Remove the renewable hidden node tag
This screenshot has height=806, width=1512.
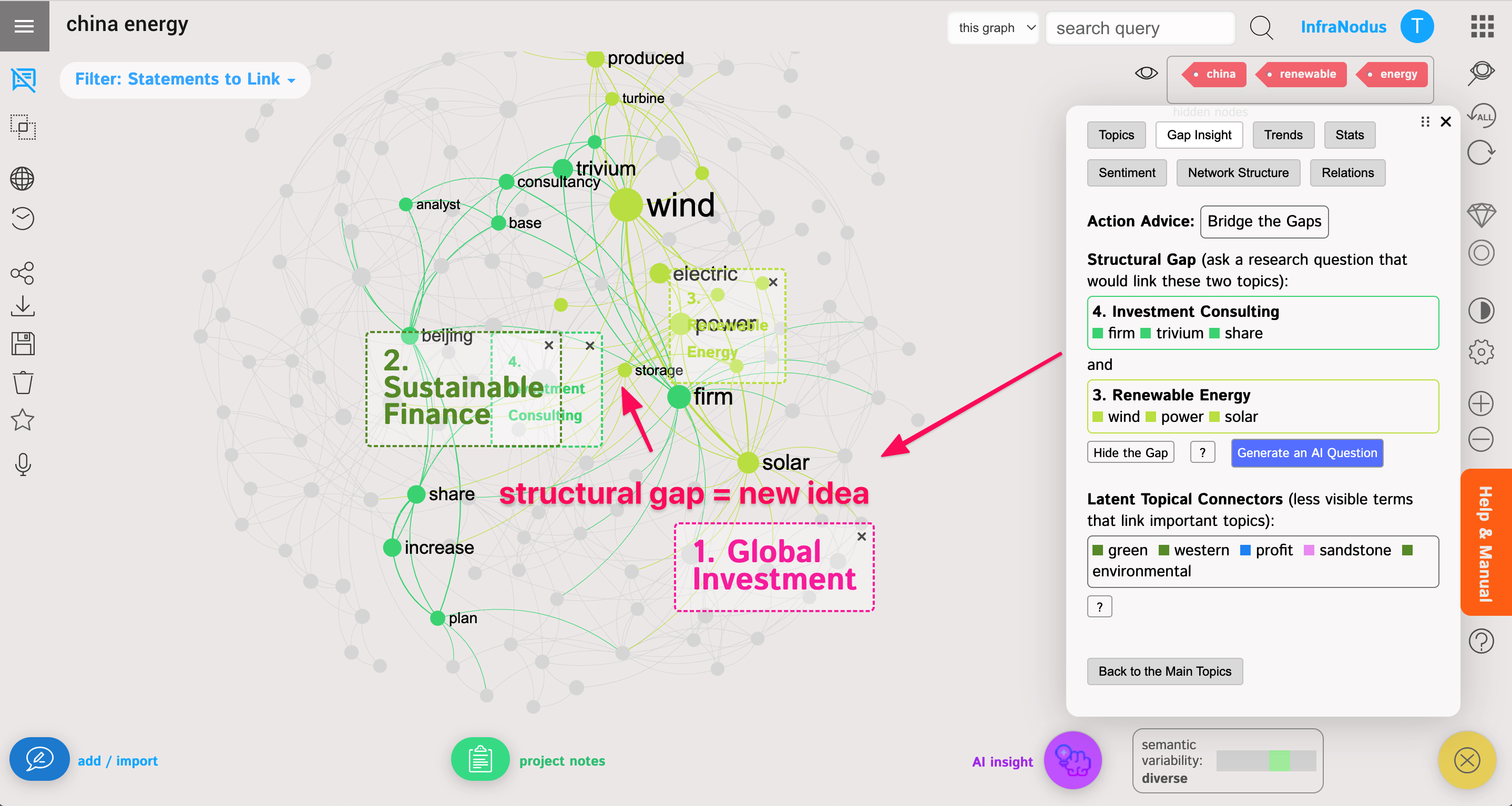(x=1301, y=74)
